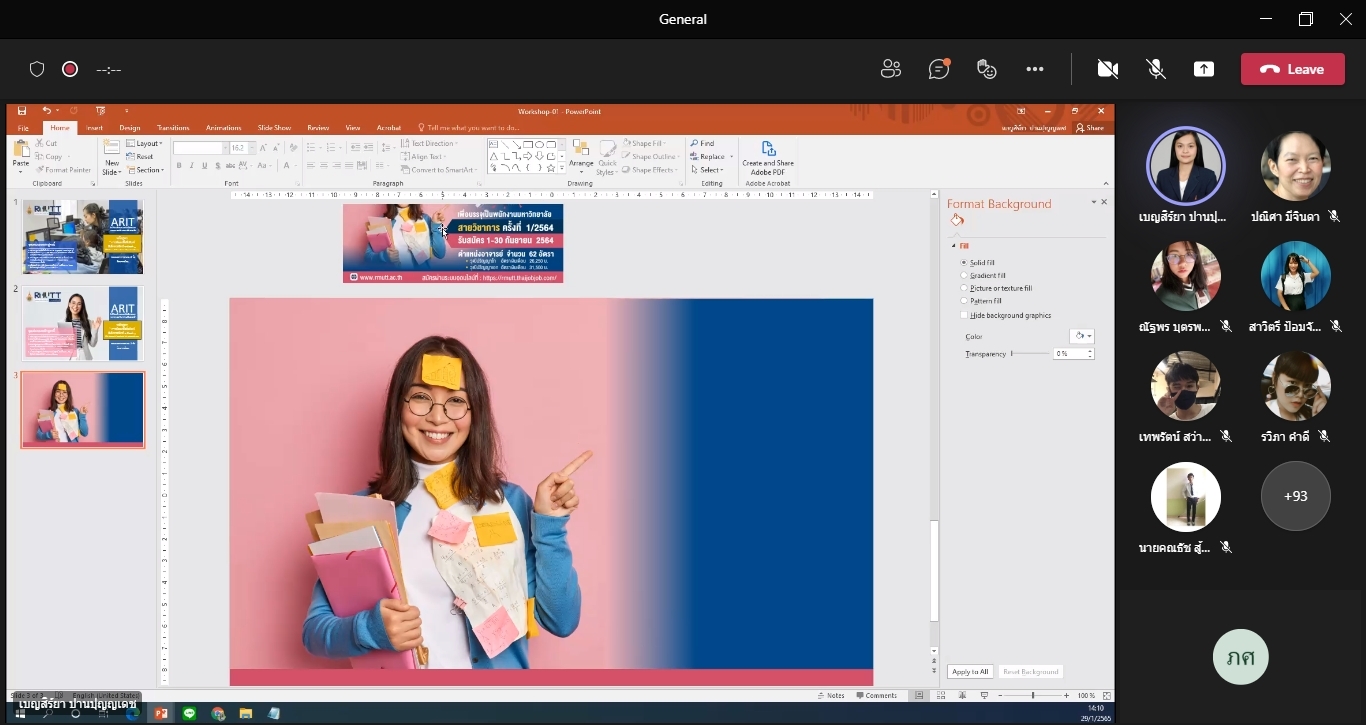Open Teams More actions ellipsis
This screenshot has height=725, width=1366.
tap(1035, 69)
